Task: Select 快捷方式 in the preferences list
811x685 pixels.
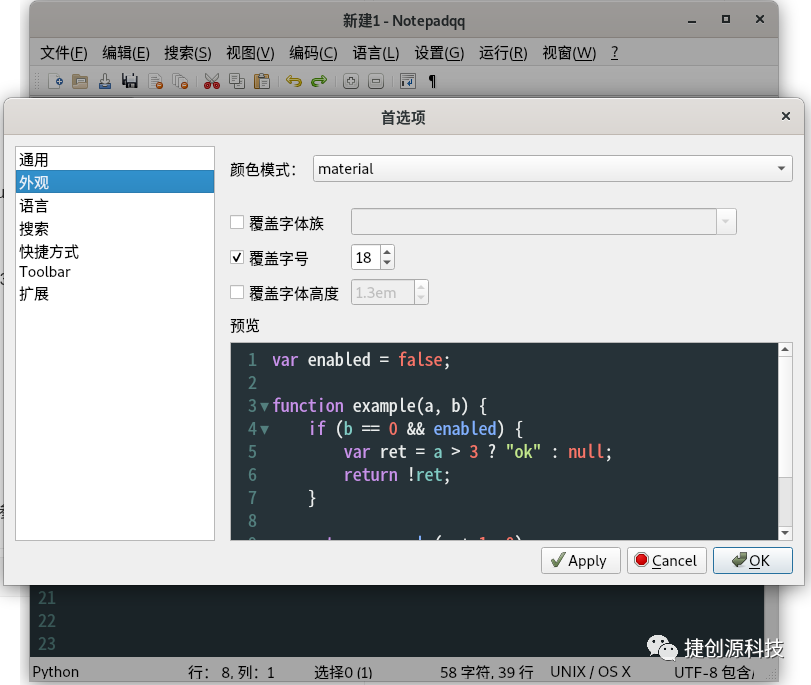Action: point(115,251)
